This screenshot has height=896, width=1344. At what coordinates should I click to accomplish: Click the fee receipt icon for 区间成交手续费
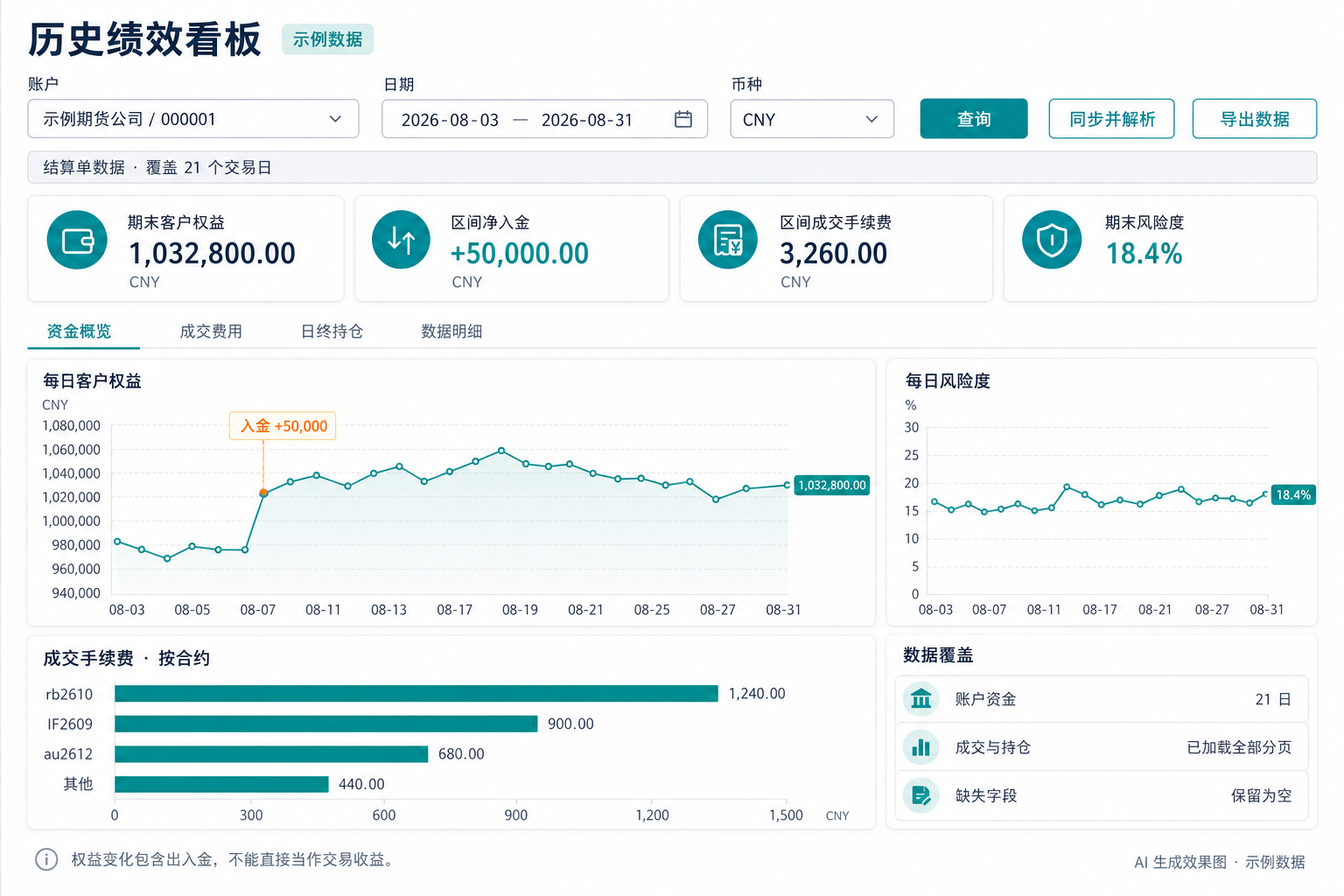click(727, 240)
